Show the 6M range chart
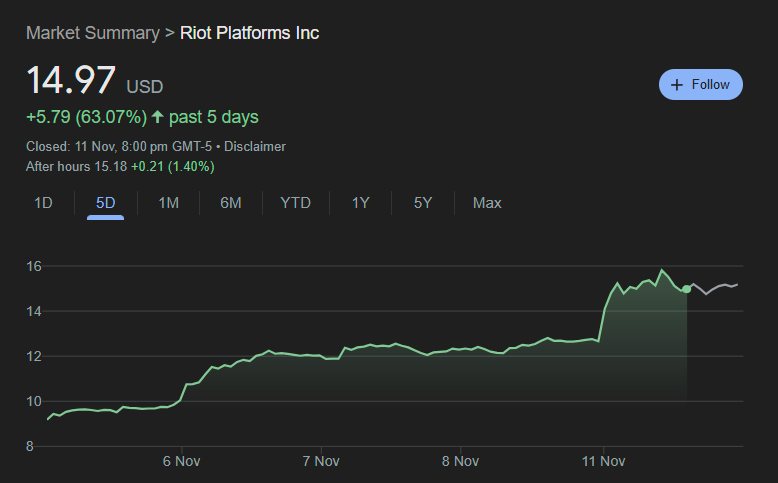 point(231,203)
